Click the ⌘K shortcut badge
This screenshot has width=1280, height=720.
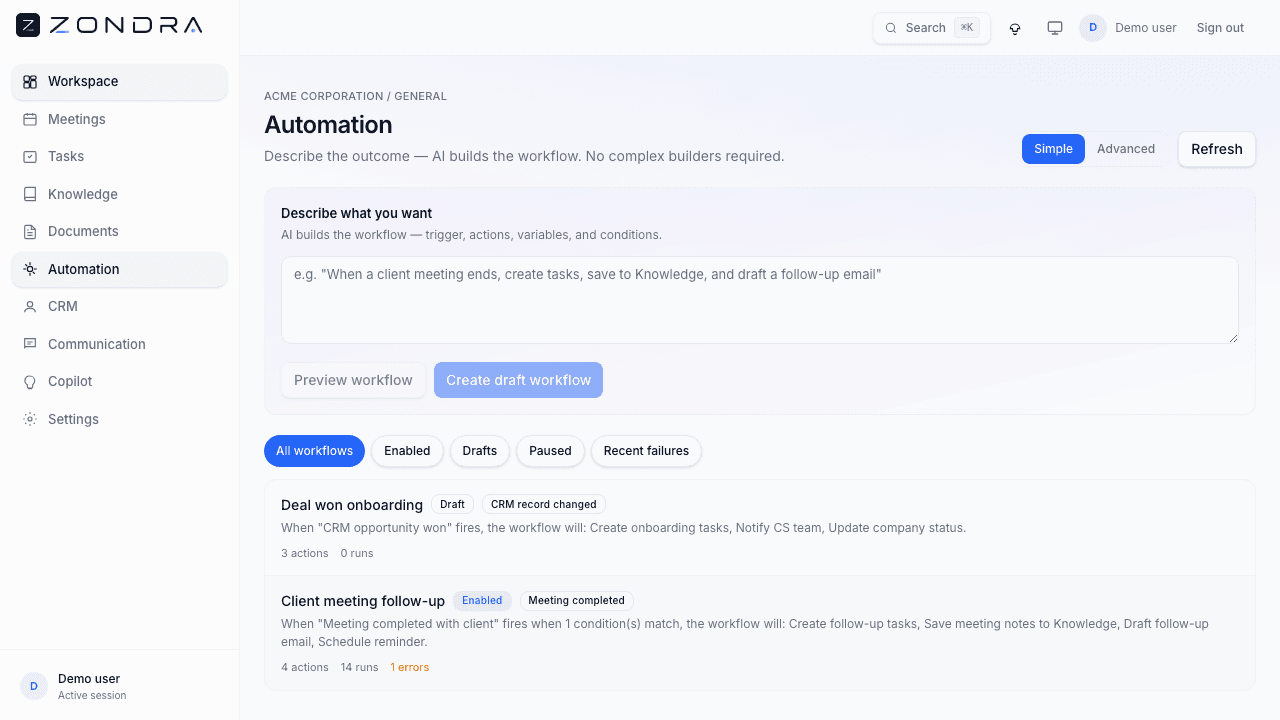967,28
